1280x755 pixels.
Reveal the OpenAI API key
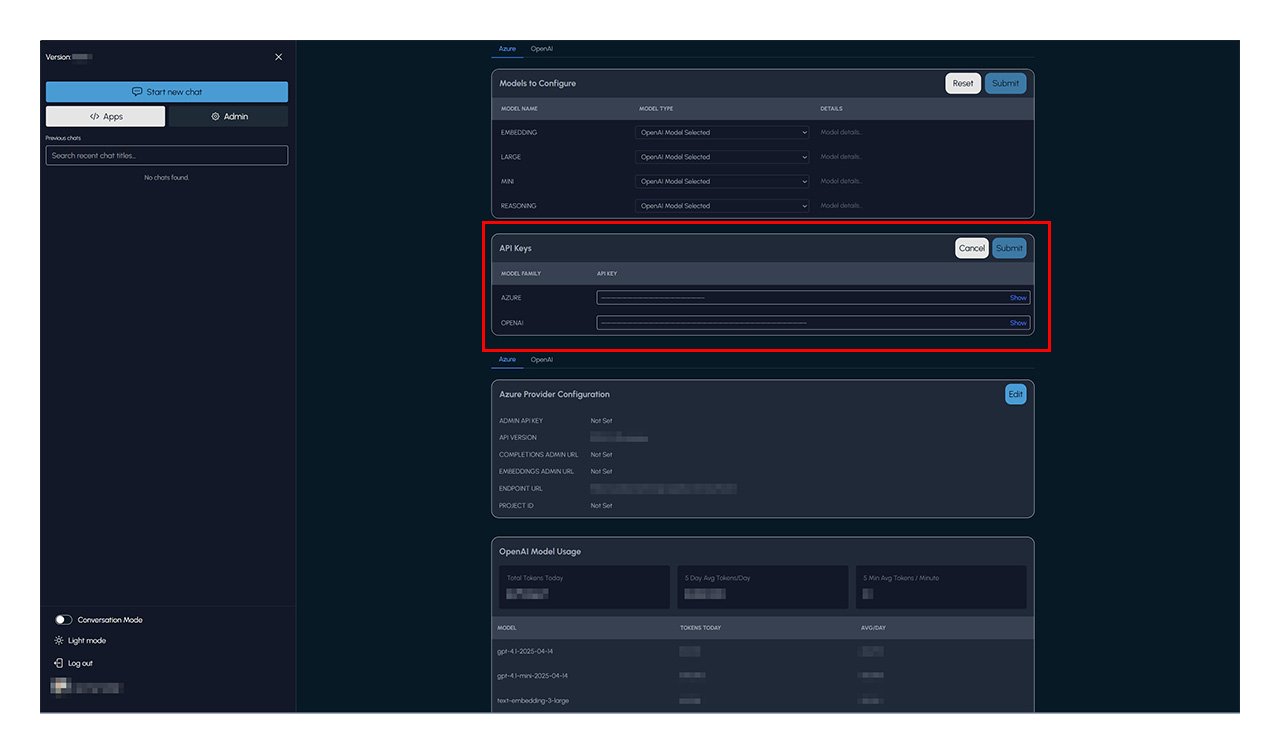tap(1017, 323)
